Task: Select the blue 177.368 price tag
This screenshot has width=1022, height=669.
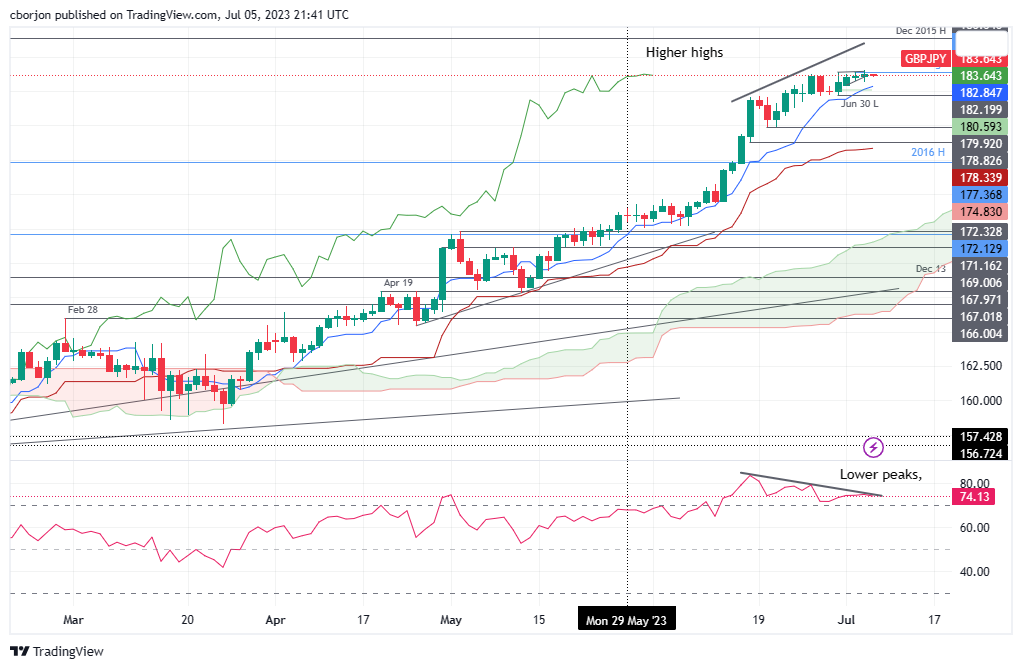Action: pyautogui.click(x=981, y=195)
